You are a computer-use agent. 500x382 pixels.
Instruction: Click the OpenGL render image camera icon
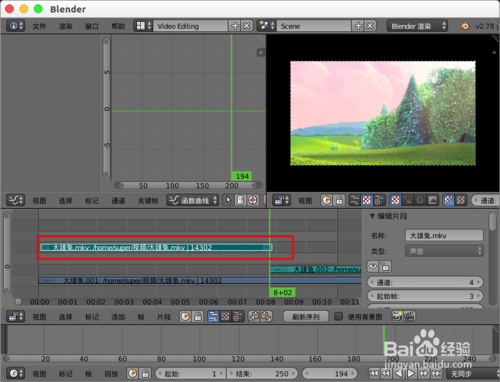click(x=397, y=316)
